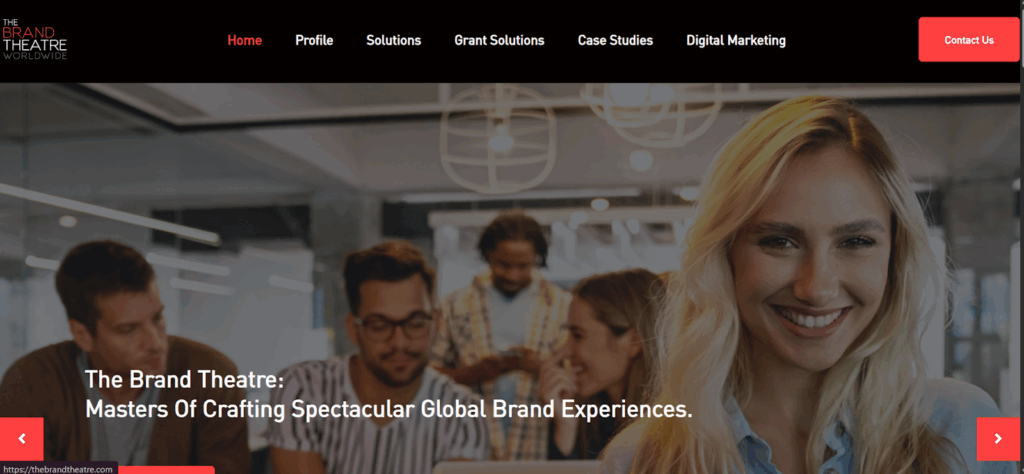
Task: Click the "Masters Of Crafting Spectacular" tagline
Action: tap(251, 410)
